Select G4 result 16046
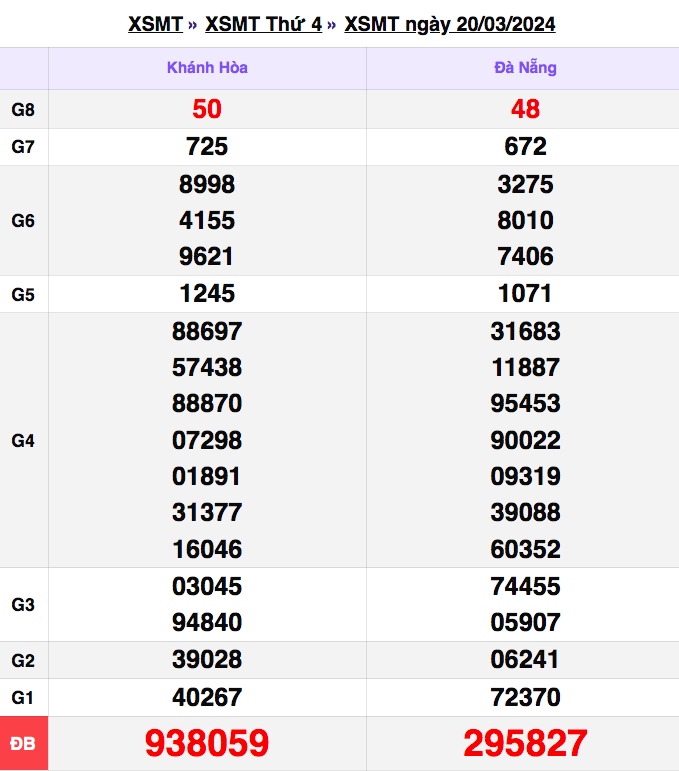Viewport: 679px width, 771px height. tap(207, 549)
